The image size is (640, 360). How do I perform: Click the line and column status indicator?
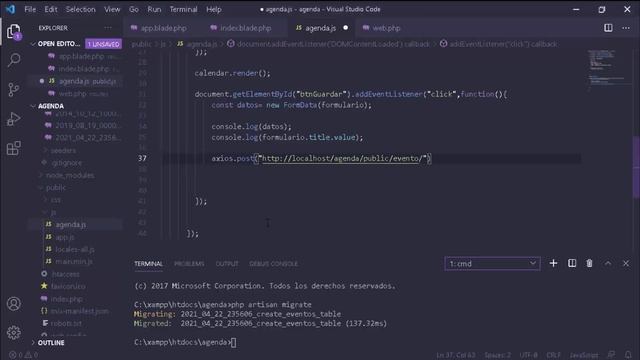click(x=456, y=355)
